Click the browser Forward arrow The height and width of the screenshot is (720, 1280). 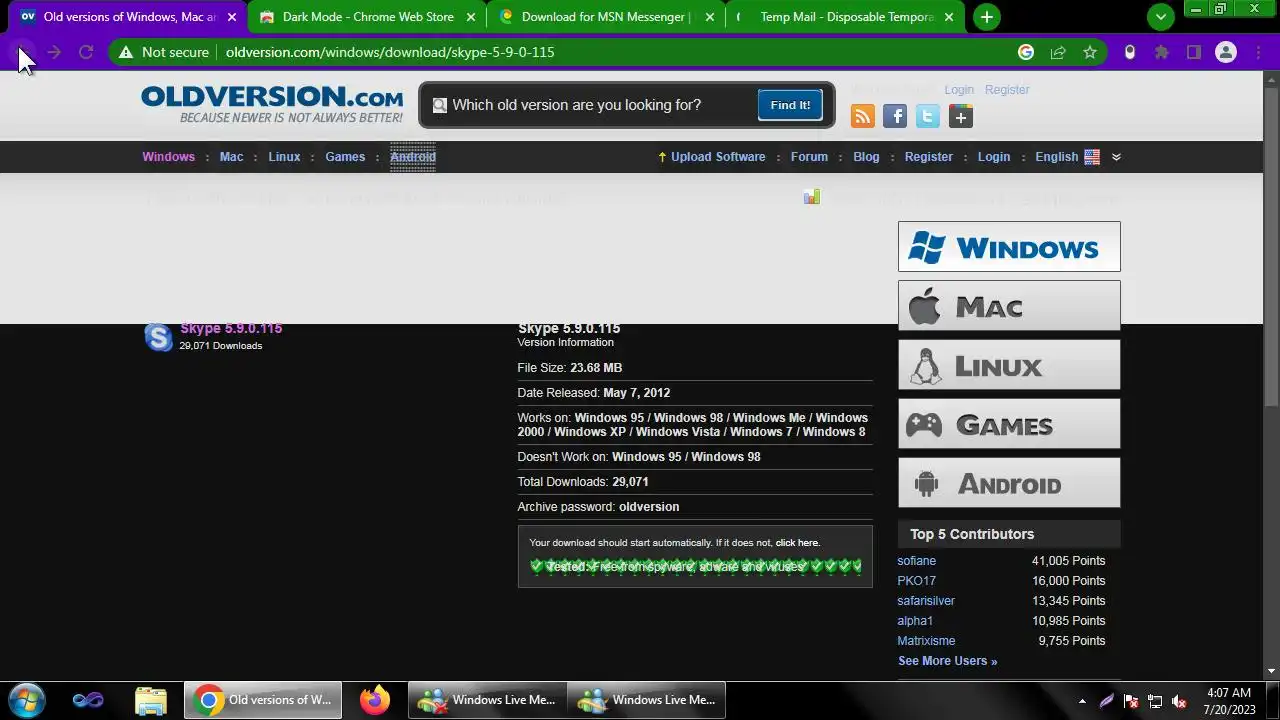coord(55,52)
